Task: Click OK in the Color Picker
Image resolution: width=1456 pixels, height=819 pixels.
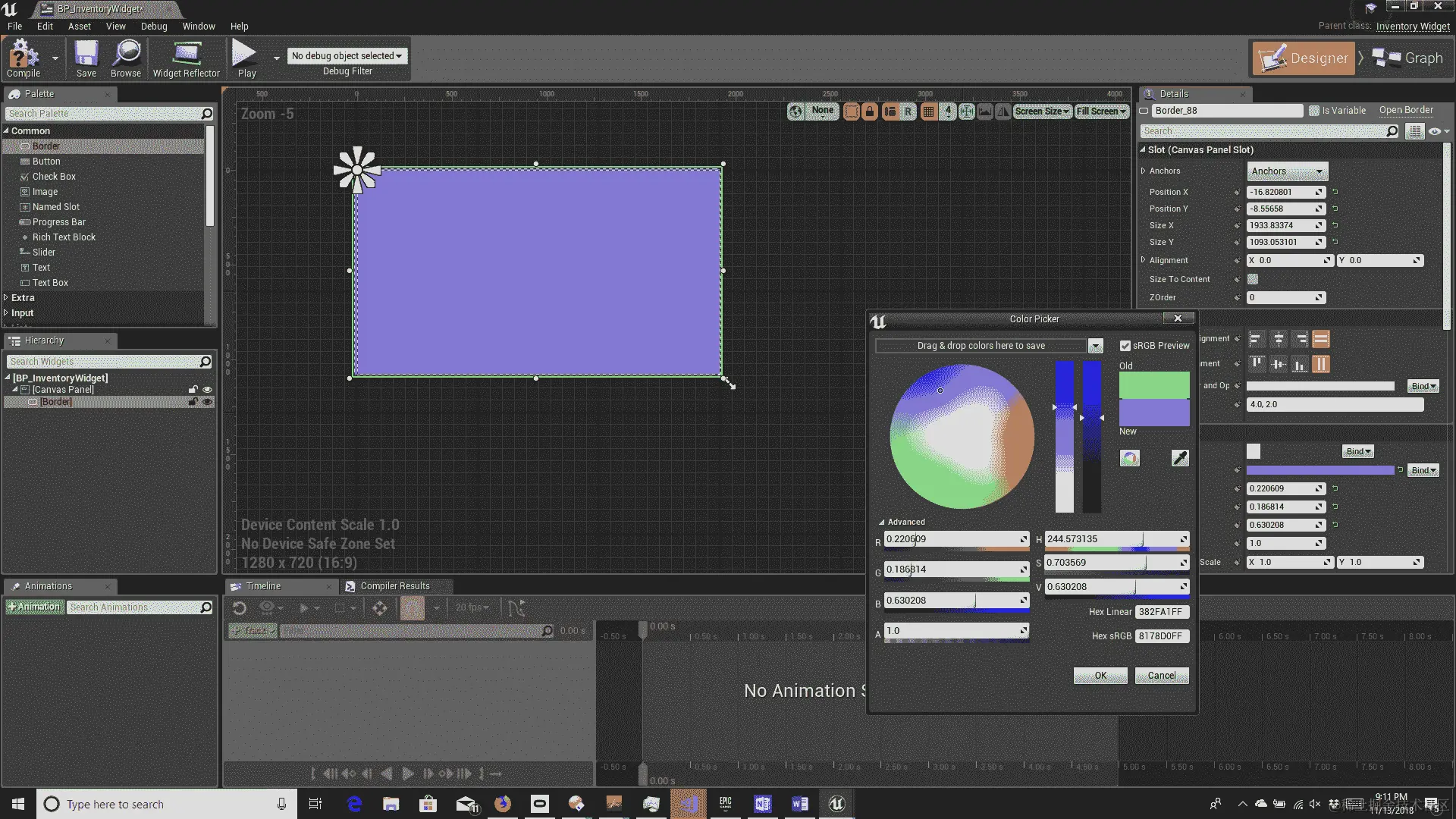Action: (1100, 676)
